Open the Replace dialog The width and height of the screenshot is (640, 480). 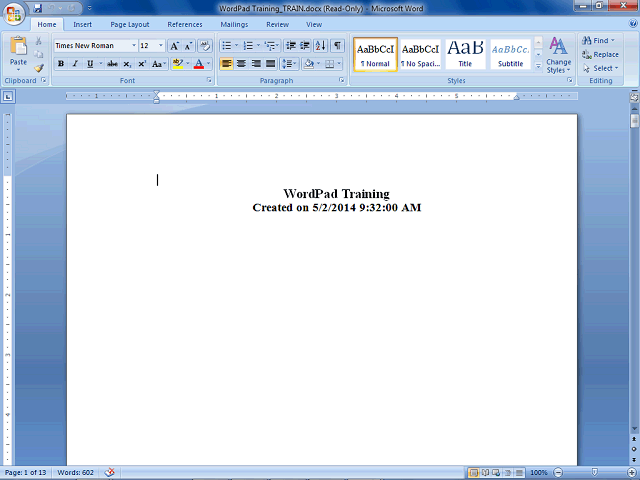coord(600,54)
